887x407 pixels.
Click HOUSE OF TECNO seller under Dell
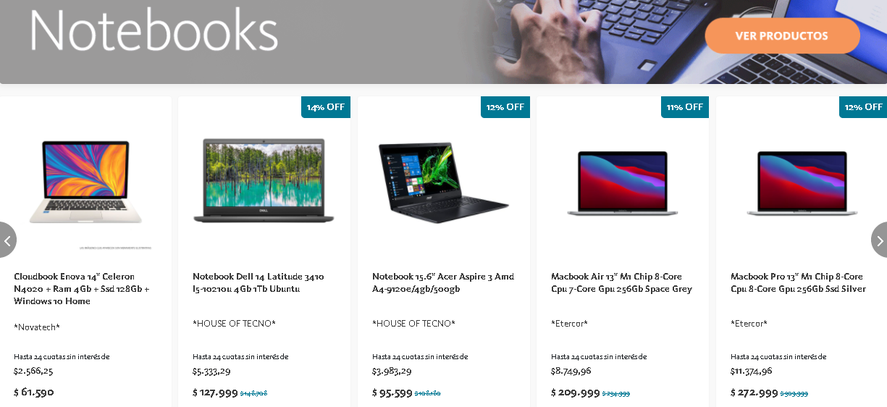tap(234, 323)
